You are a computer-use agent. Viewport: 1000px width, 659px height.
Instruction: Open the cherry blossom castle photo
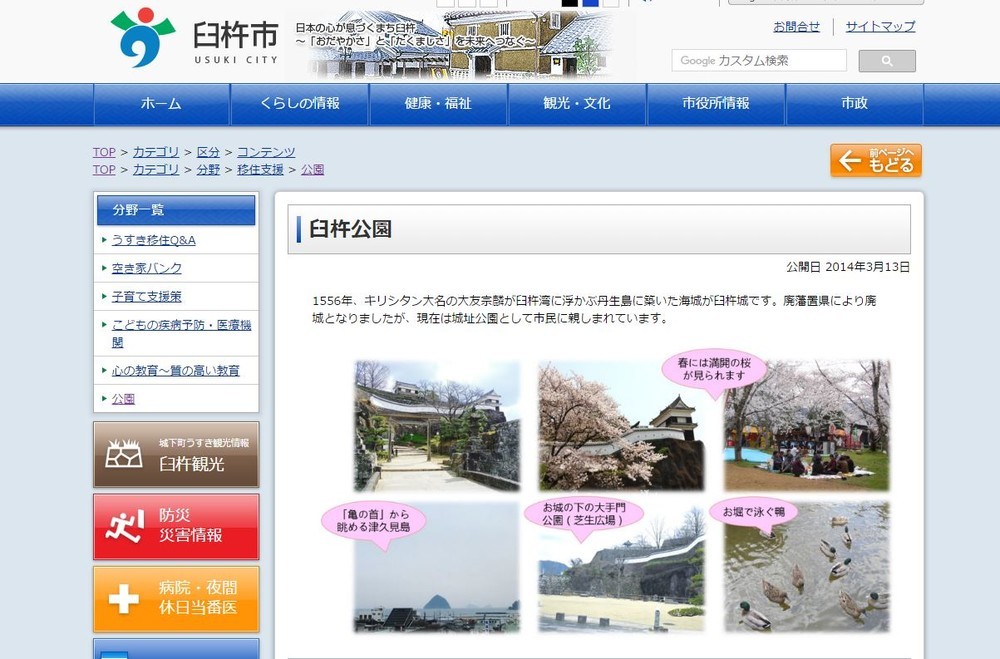(621, 423)
